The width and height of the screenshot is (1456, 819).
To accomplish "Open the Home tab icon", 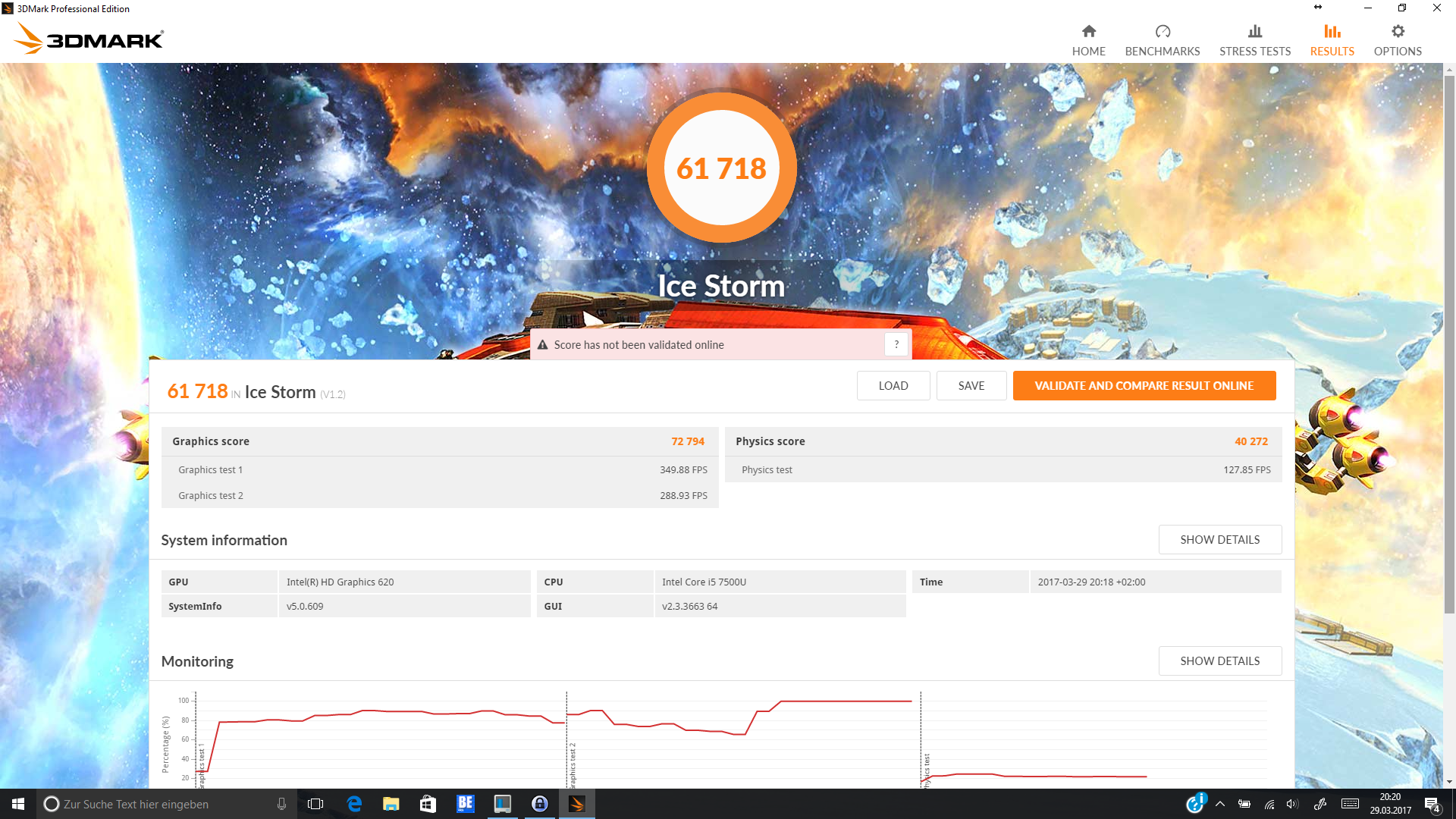I will point(1088,31).
